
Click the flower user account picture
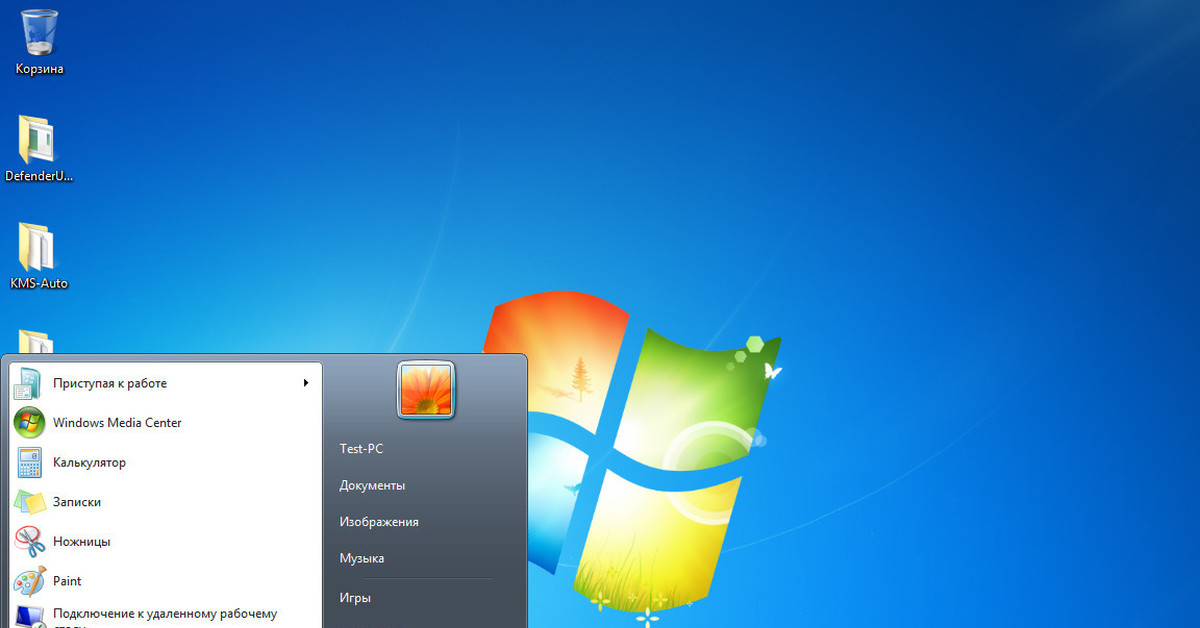[x=426, y=390]
